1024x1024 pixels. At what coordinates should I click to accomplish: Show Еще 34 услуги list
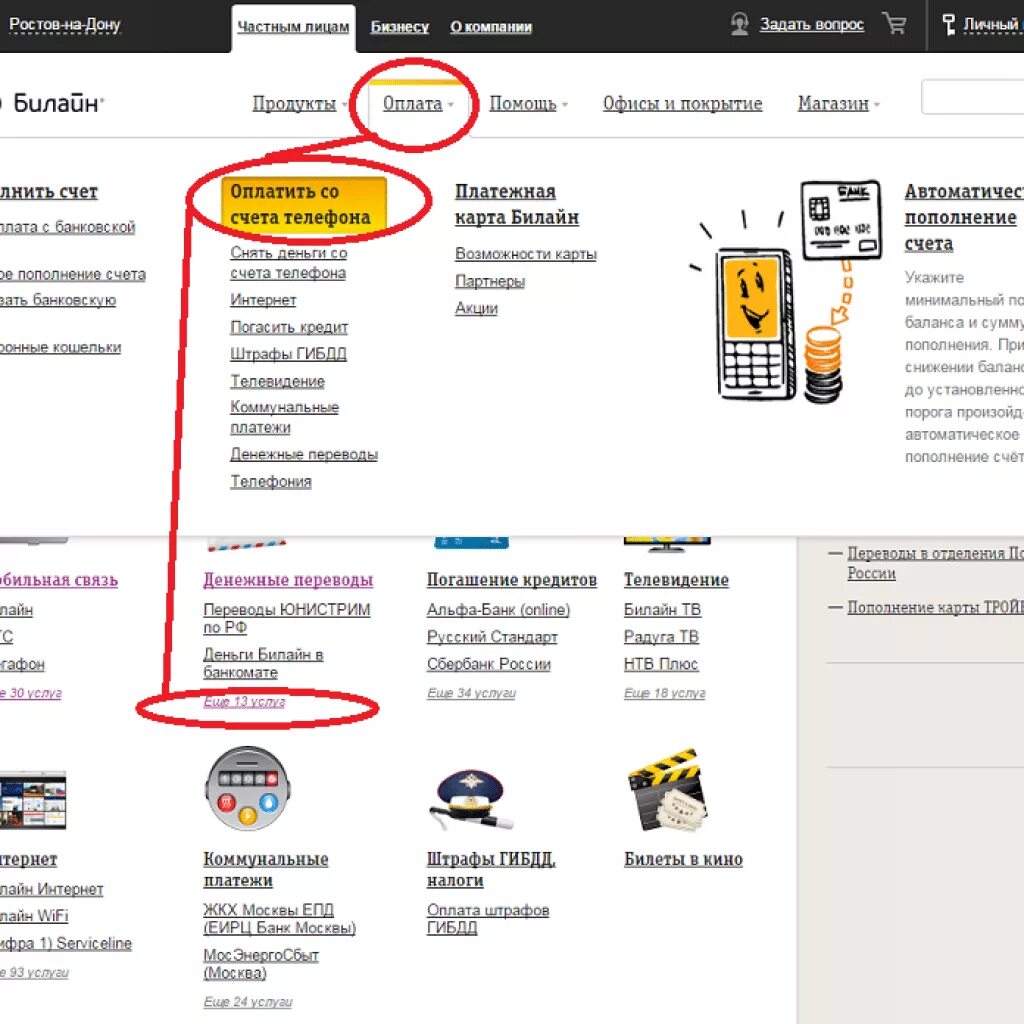[x=471, y=693]
